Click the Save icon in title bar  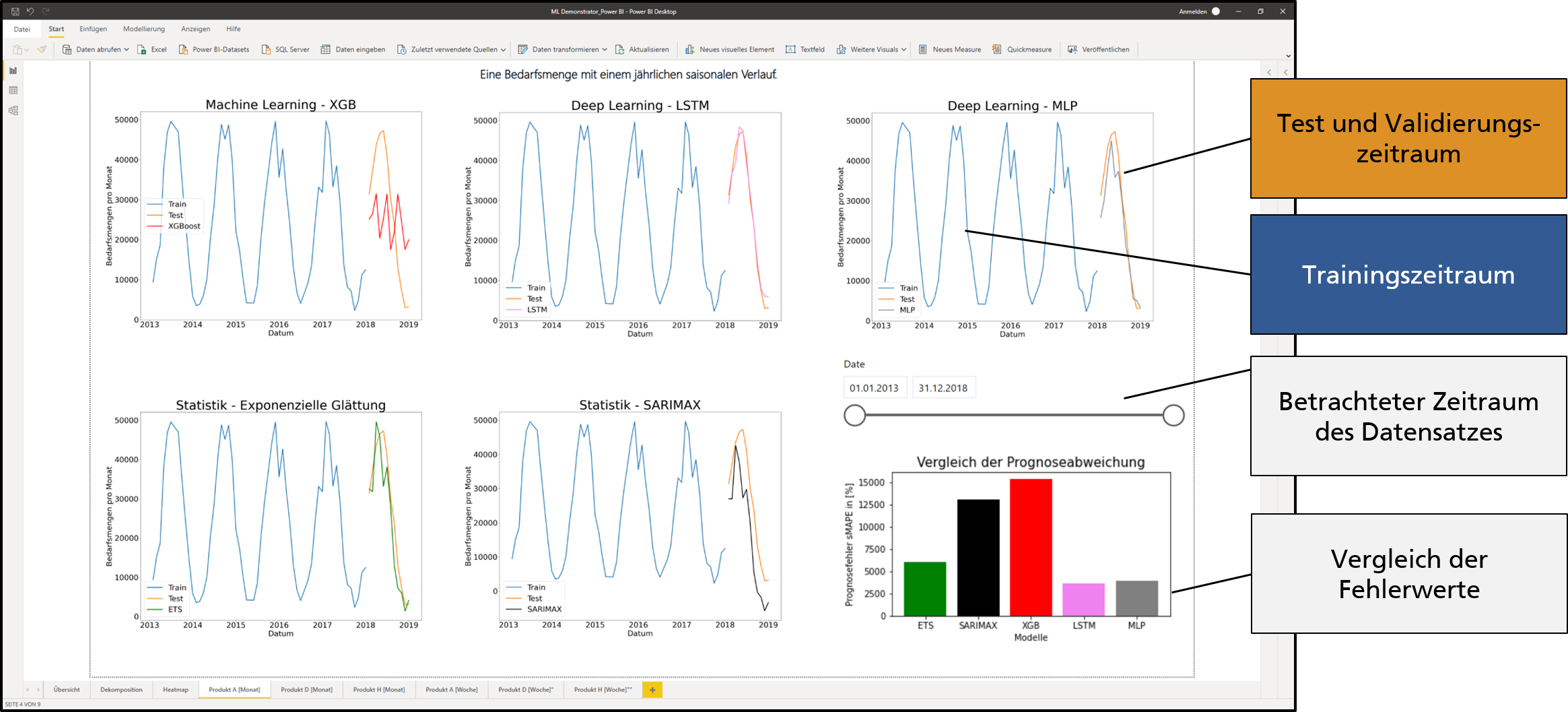click(15, 11)
